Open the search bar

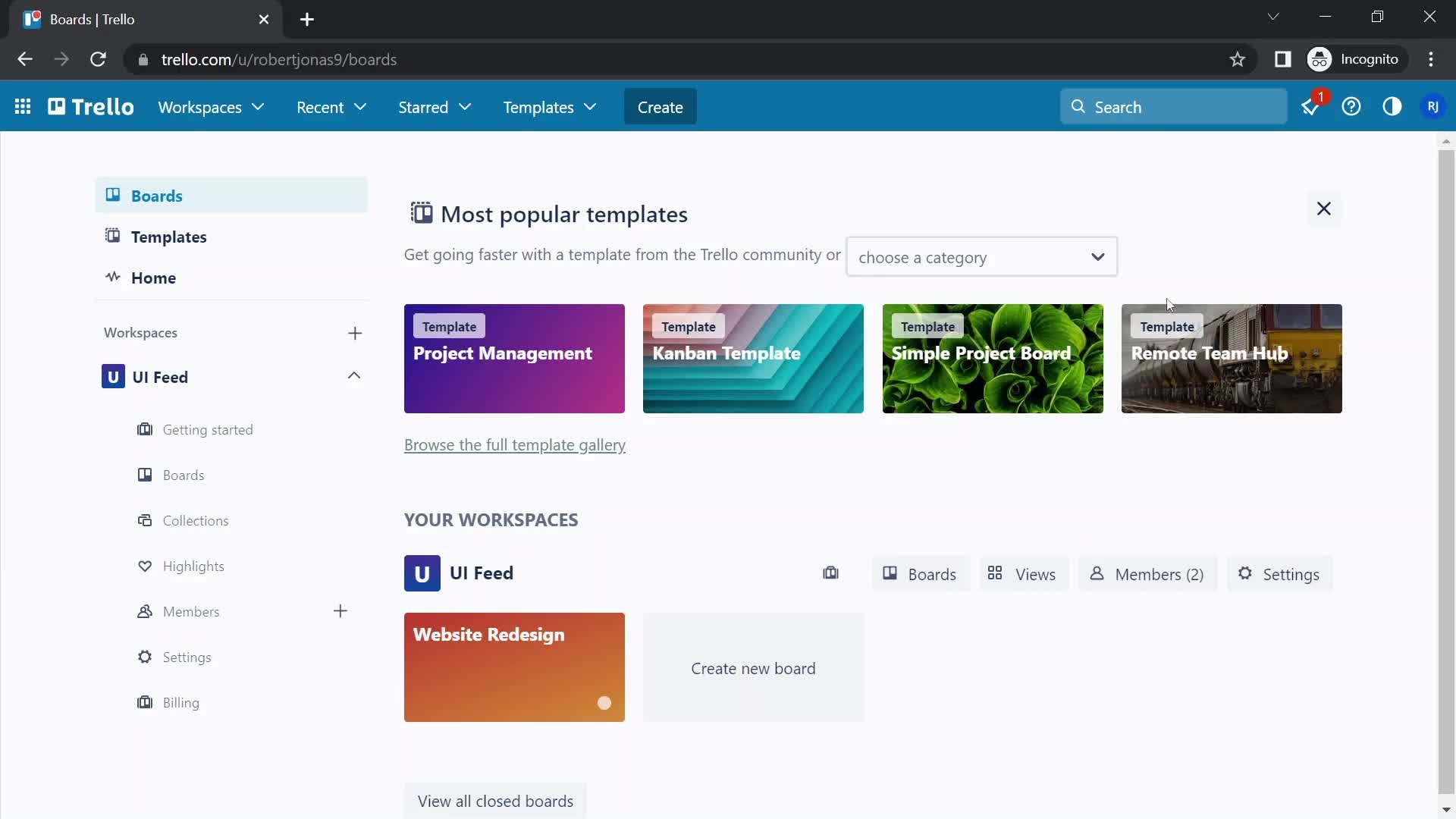[x=1174, y=107]
